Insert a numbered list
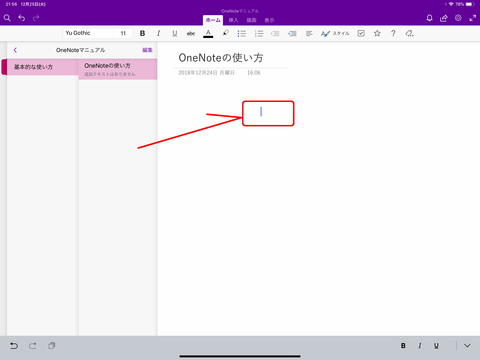This screenshot has width=480, height=360. (259, 33)
